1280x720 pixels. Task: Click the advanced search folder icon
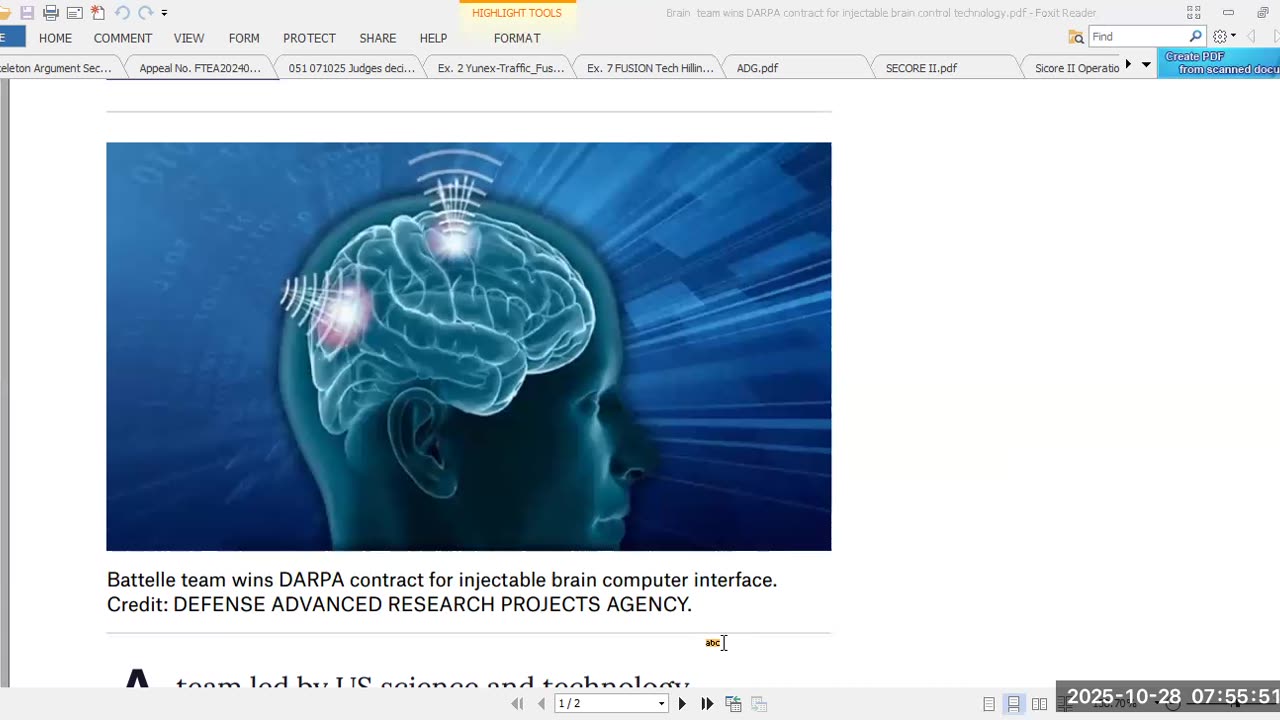(x=1076, y=37)
